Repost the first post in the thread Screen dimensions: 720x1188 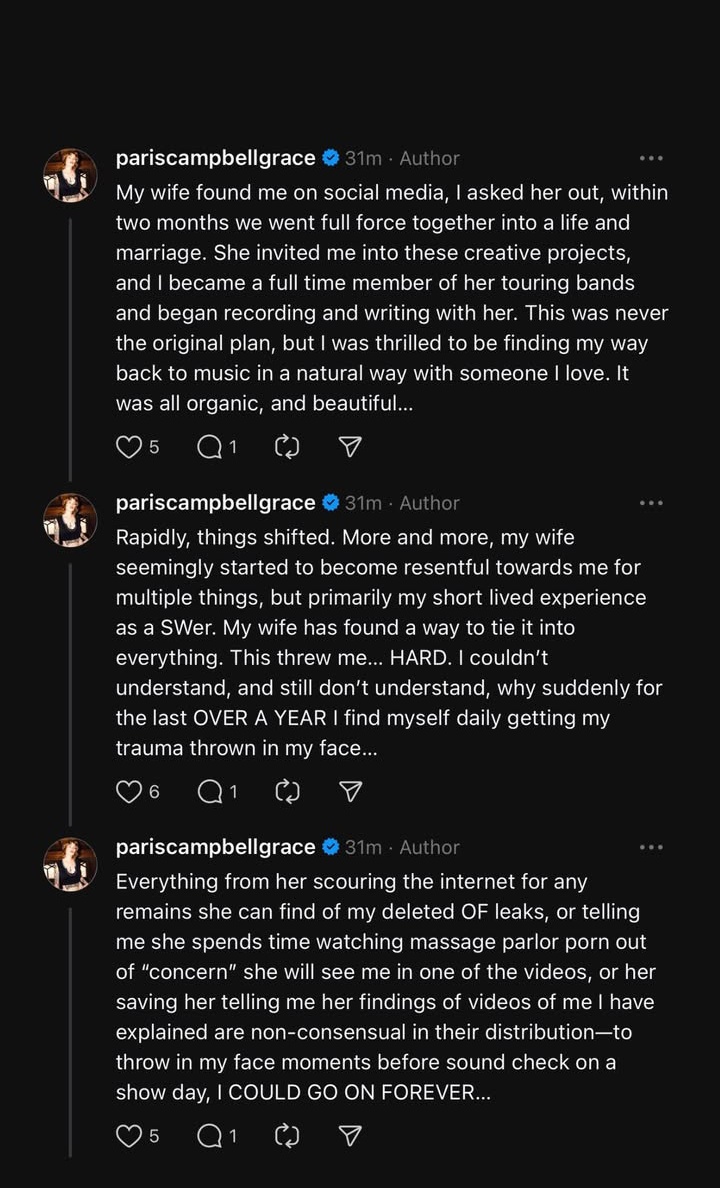point(288,448)
